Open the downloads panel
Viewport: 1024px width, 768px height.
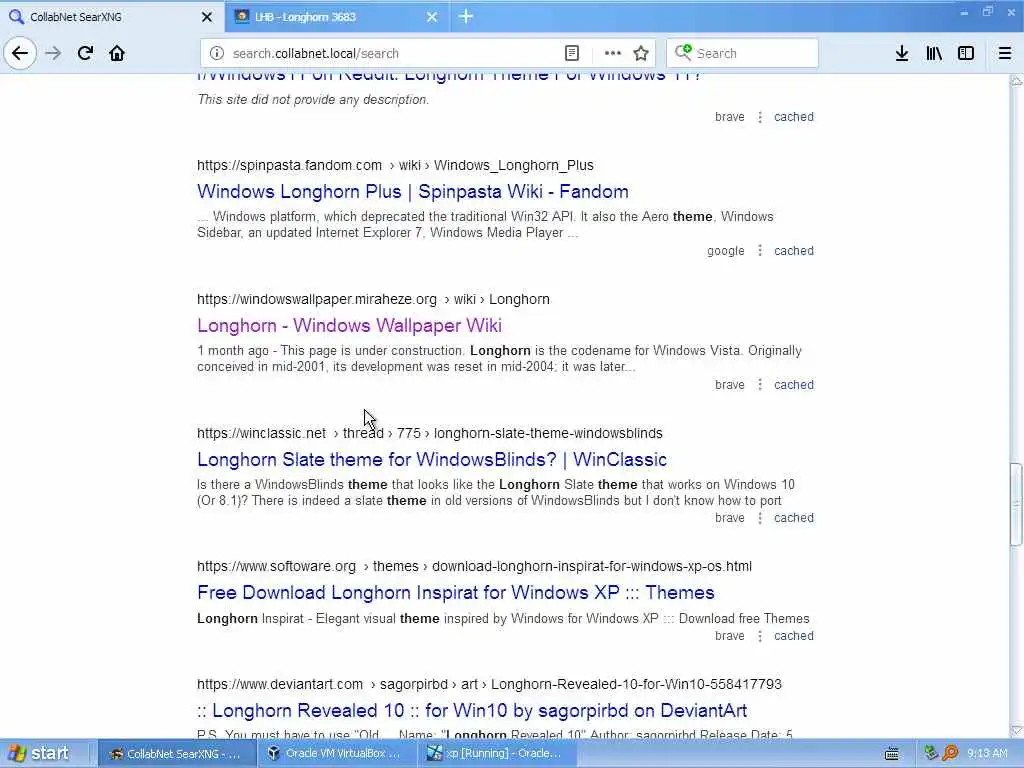(x=901, y=54)
